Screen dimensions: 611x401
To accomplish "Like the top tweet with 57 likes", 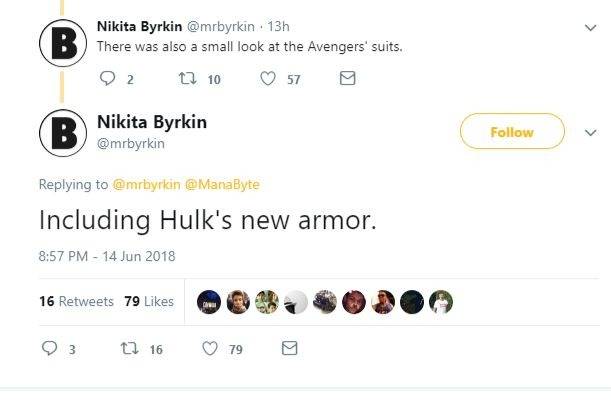I will pos(267,79).
